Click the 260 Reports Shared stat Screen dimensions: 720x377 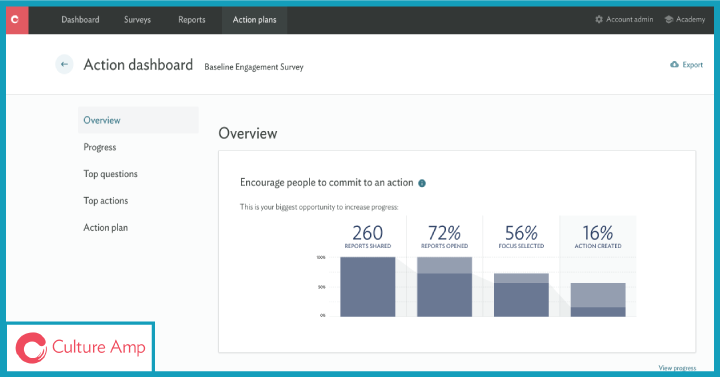click(368, 236)
